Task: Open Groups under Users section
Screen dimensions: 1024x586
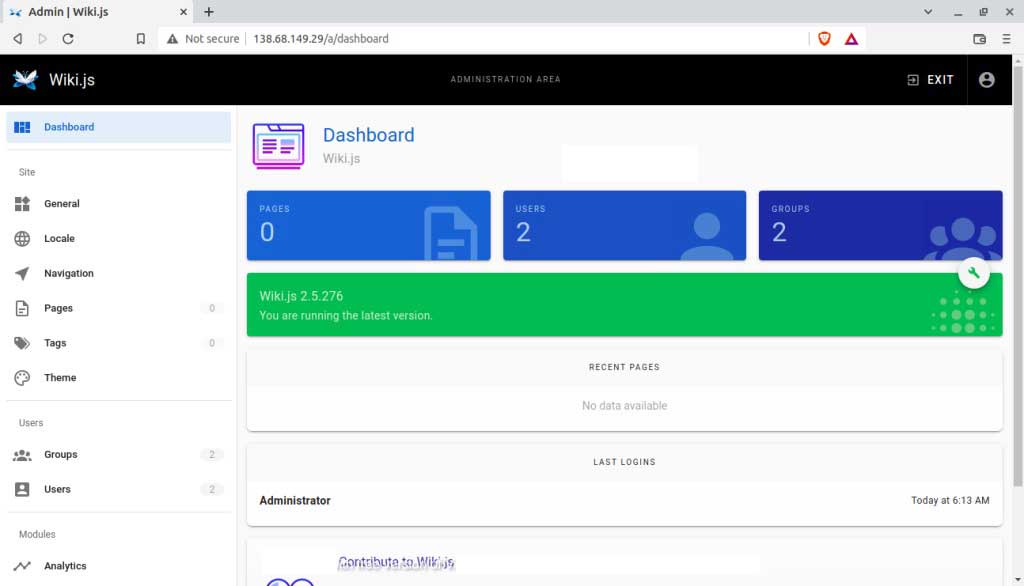Action: tap(60, 455)
